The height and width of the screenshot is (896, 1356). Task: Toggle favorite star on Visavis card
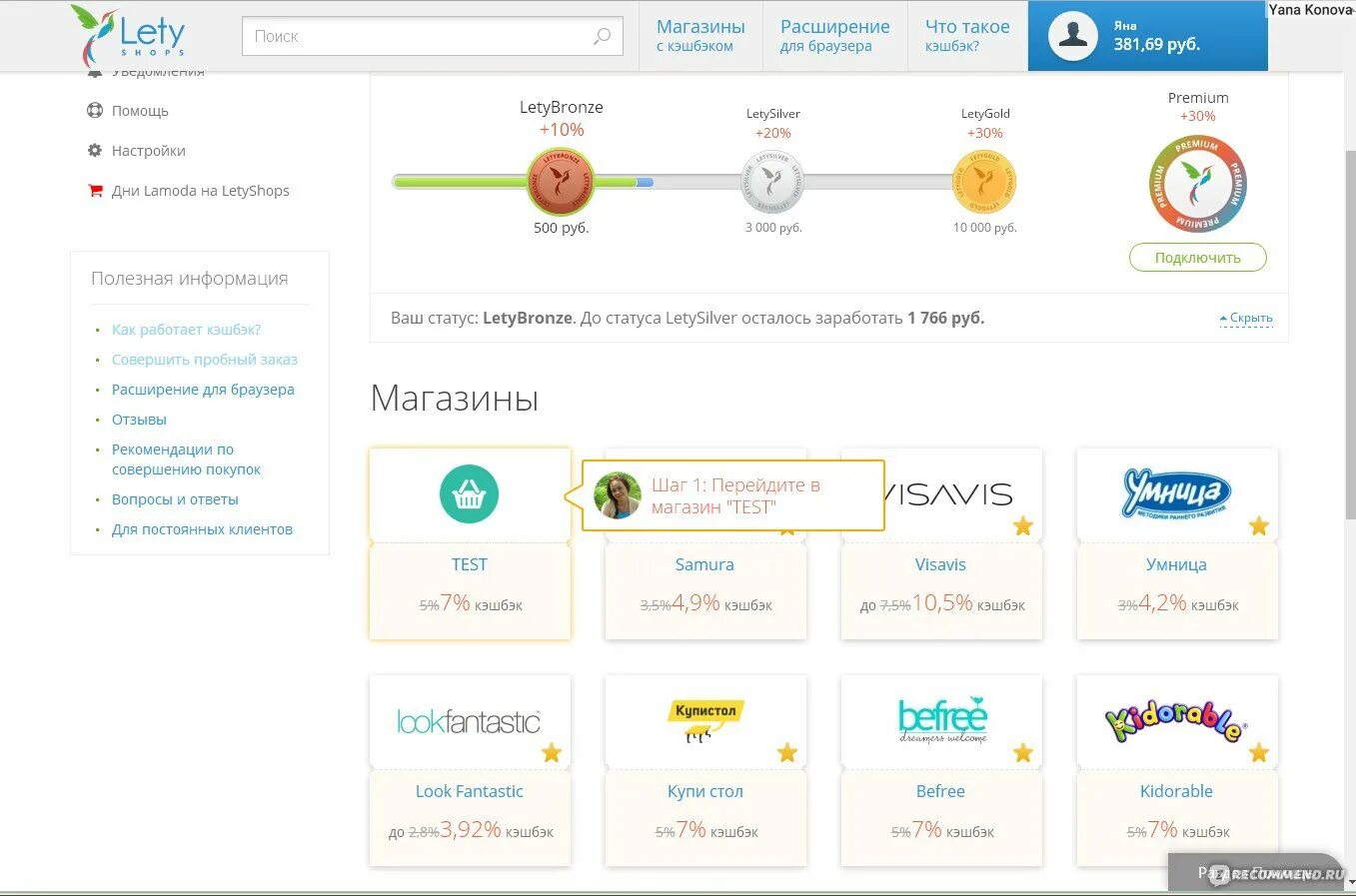click(1023, 525)
